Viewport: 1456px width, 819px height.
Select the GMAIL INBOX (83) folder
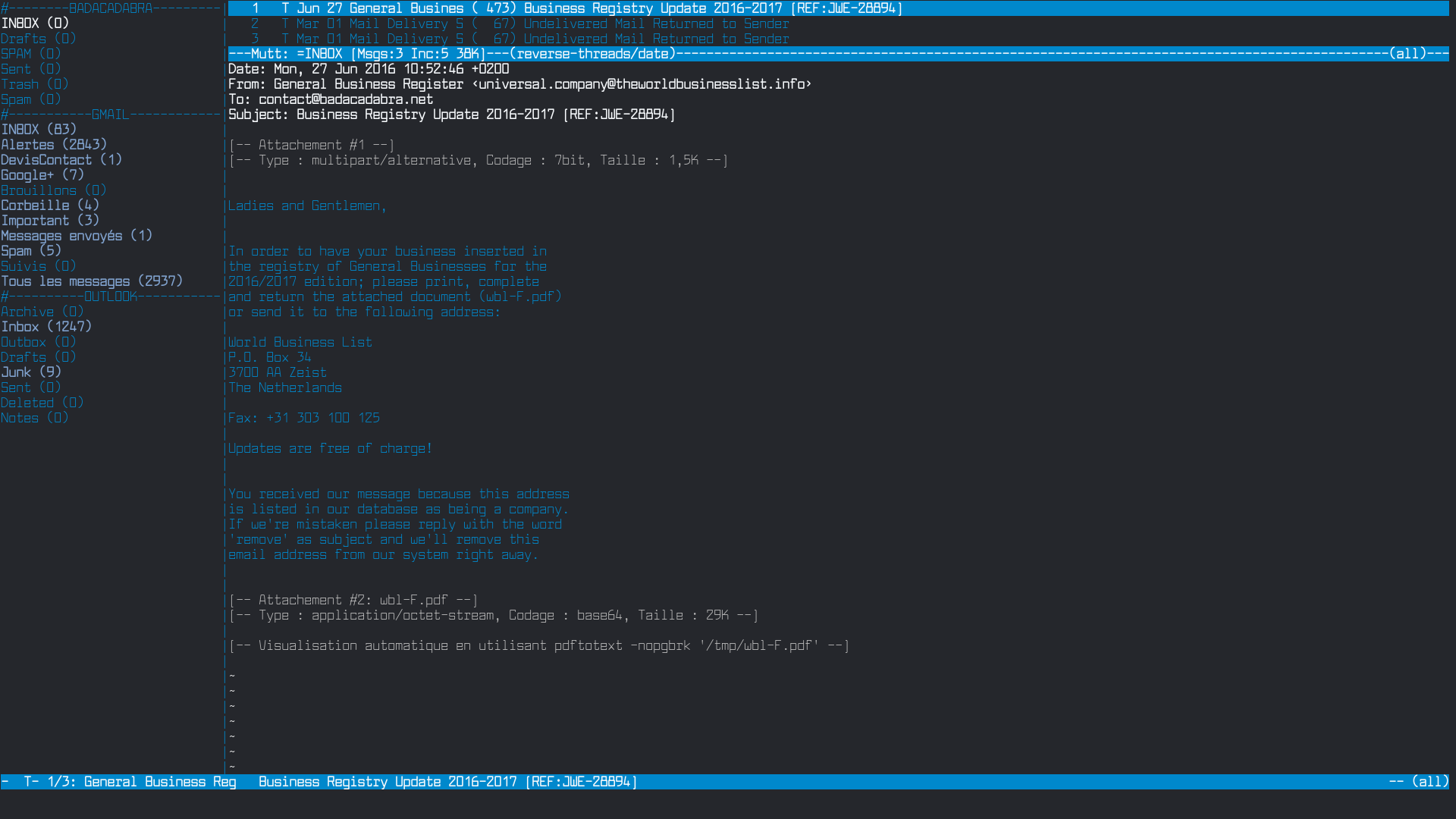pos(38,130)
